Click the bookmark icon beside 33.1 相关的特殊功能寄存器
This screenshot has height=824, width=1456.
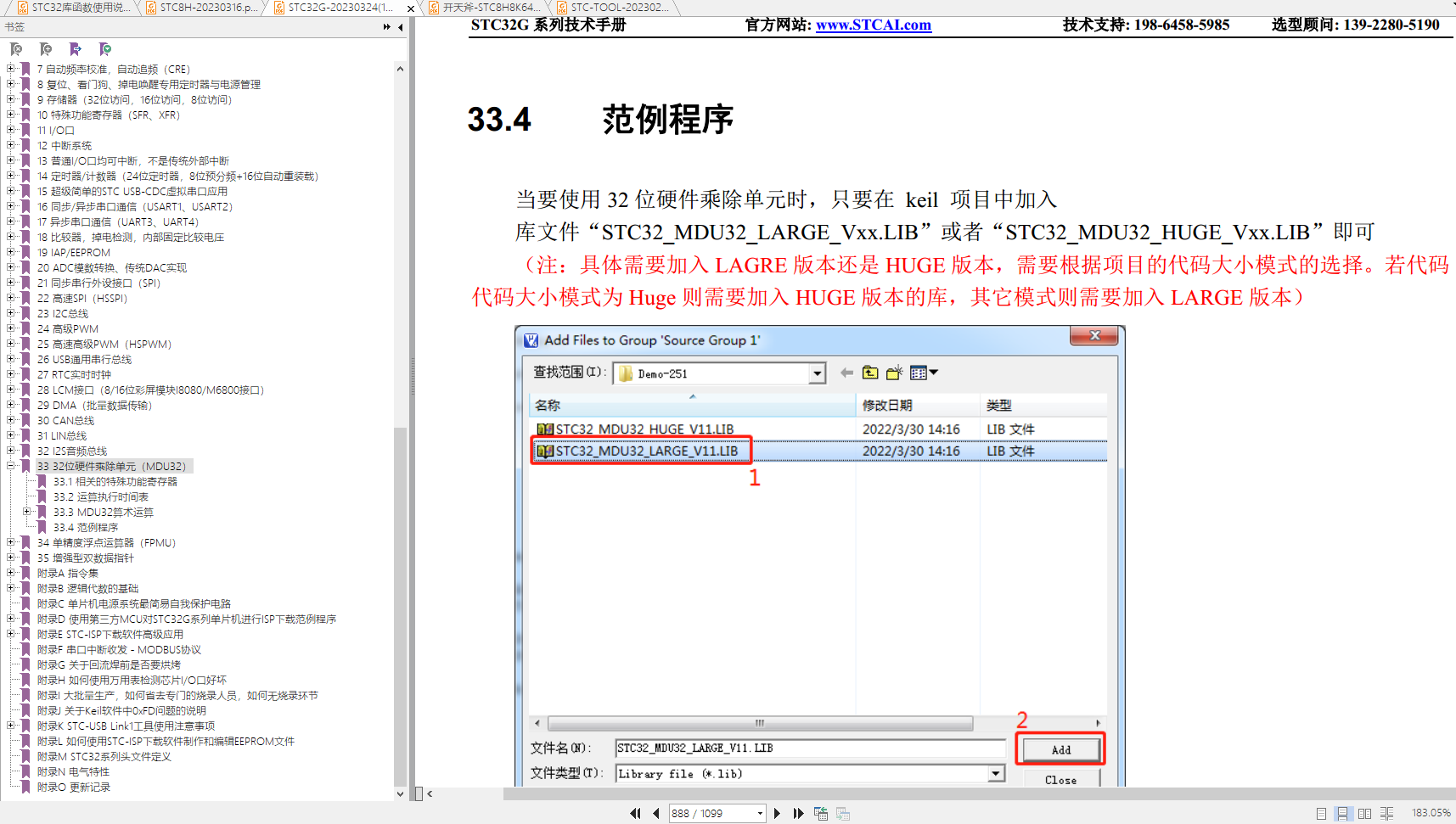(x=42, y=481)
